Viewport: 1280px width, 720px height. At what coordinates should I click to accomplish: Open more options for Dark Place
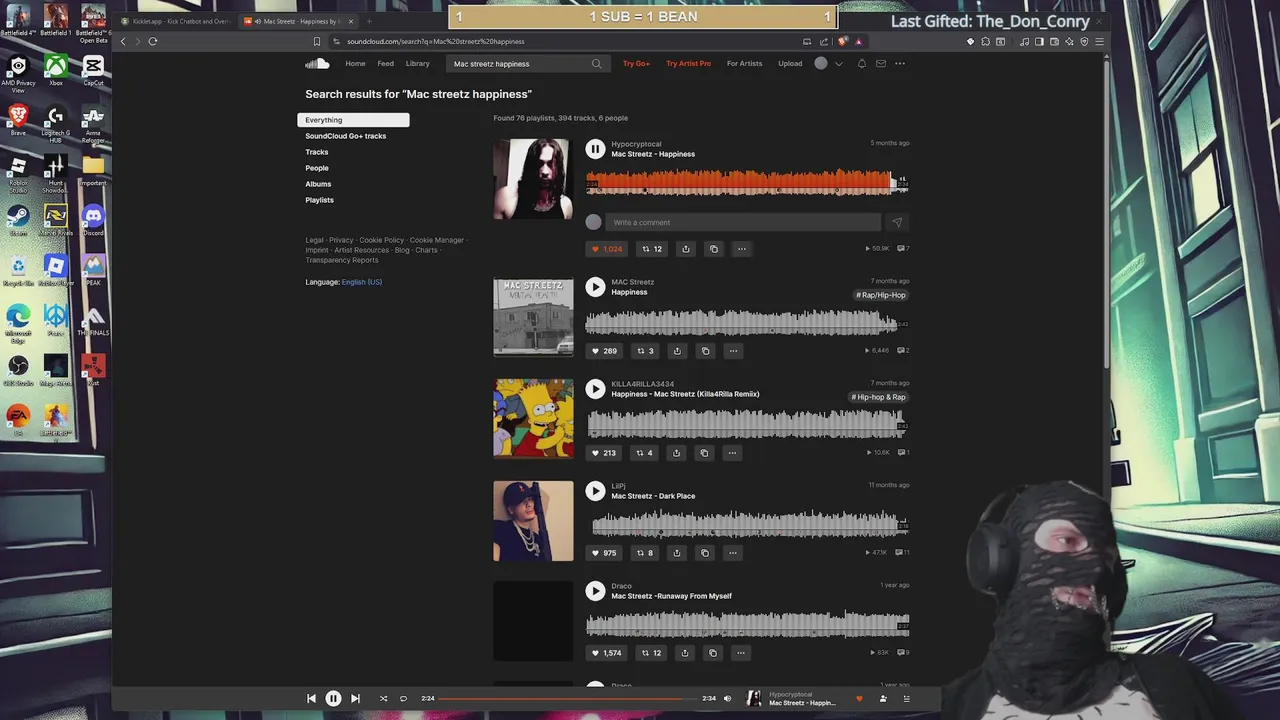pyautogui.click(x=732, y=553)
